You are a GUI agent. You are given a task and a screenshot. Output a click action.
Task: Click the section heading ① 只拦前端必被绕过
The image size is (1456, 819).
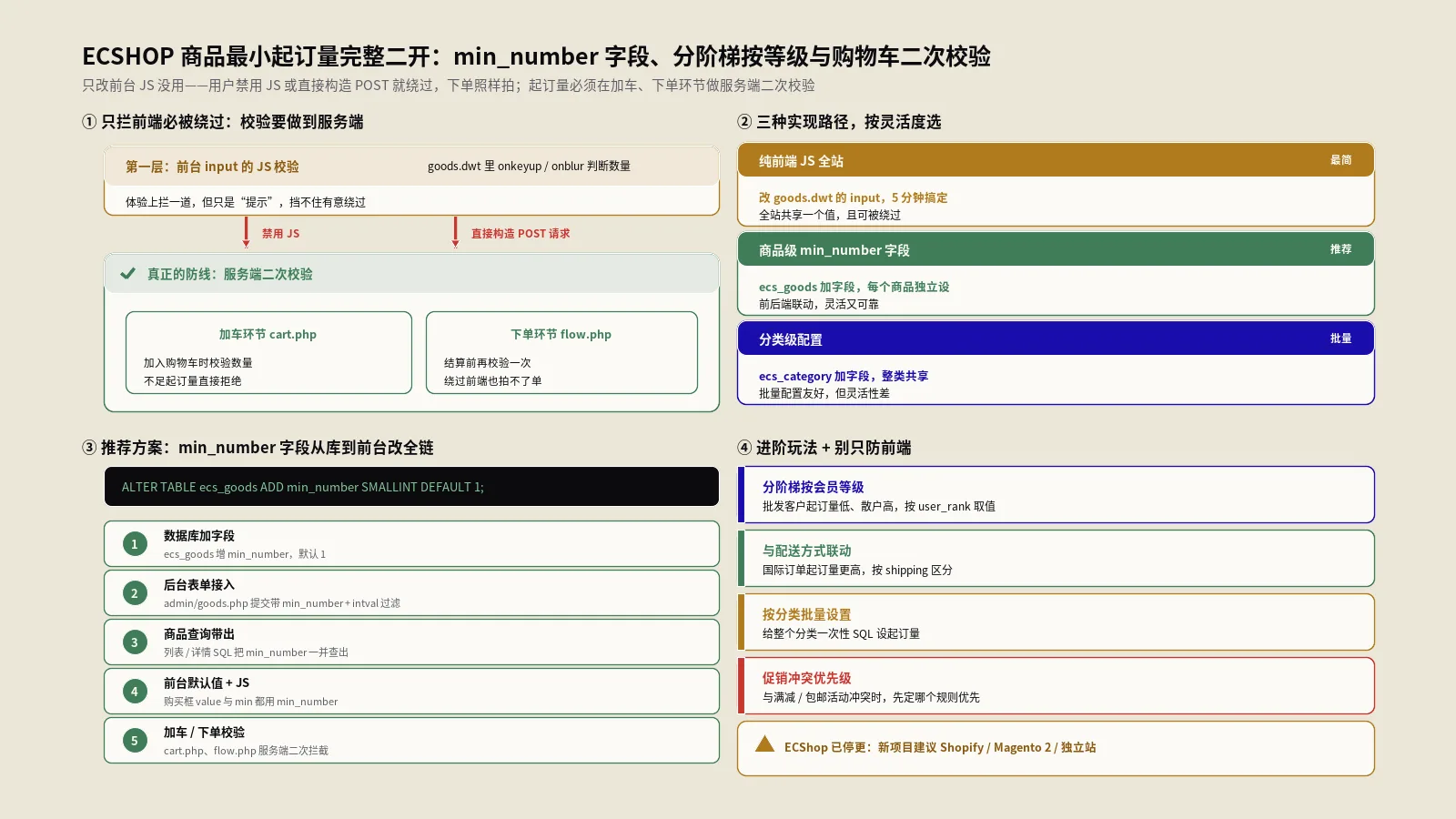pos(223,122)
